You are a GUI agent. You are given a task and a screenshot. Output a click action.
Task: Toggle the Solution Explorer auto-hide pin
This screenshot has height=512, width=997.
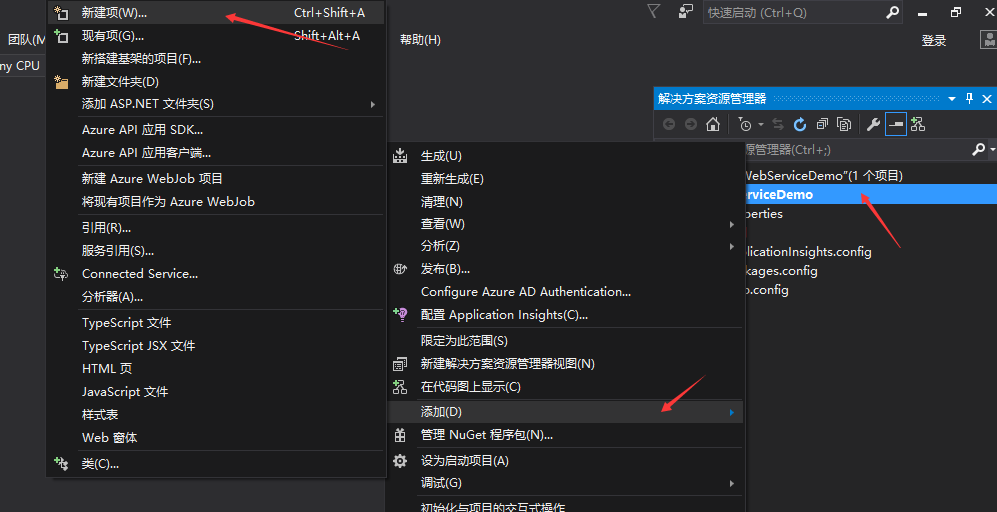tap(970, 99)
